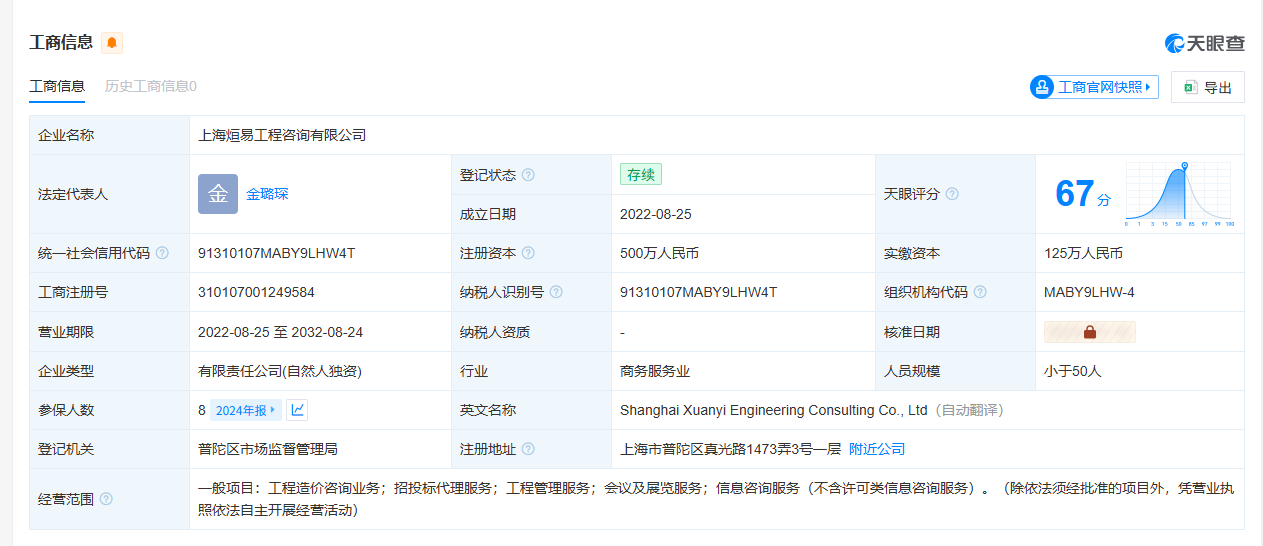Switch to the 历史工商信息 tab

(x=150, y=86)
